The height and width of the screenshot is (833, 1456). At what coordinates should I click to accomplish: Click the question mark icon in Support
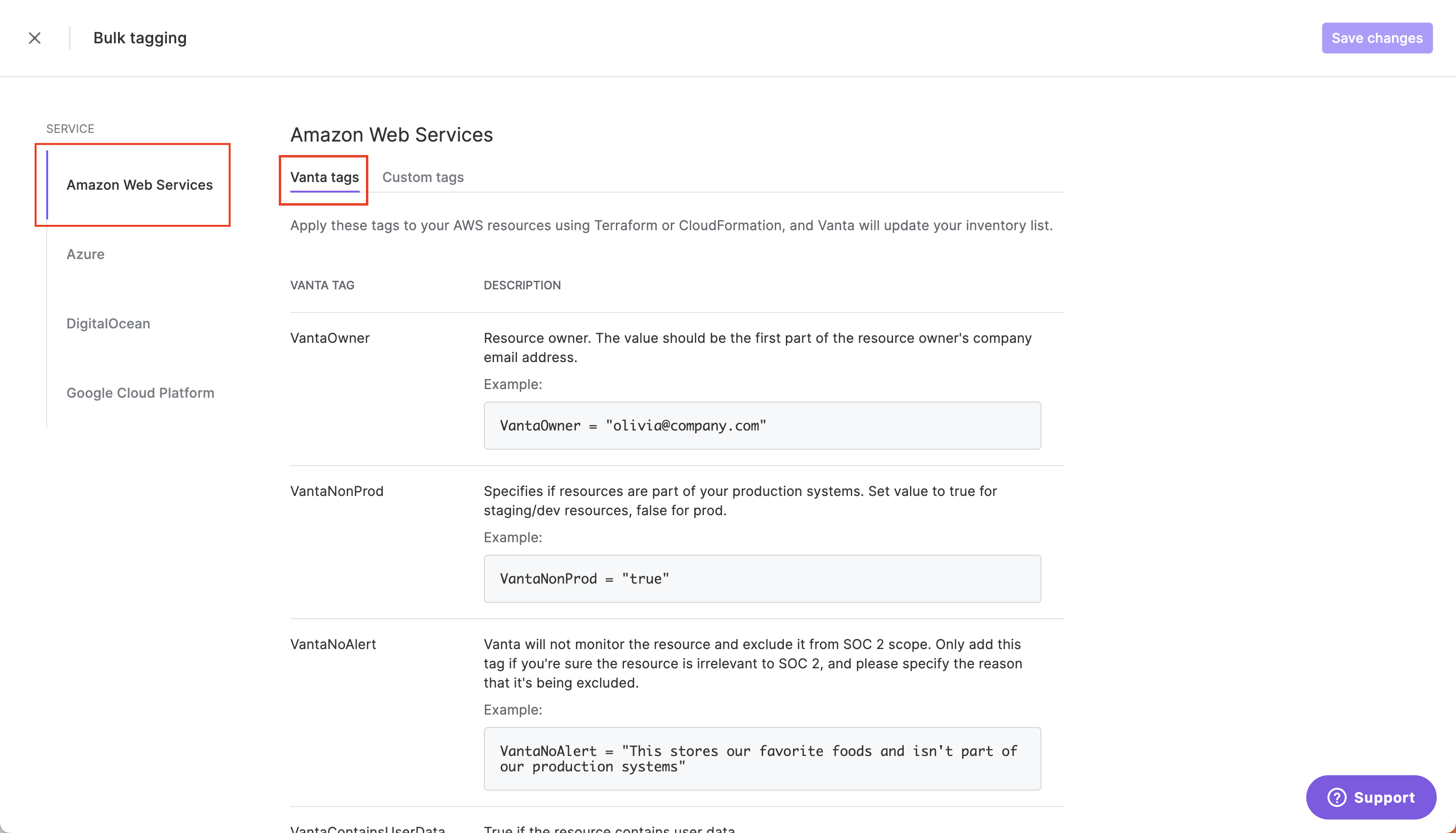click(x=1337, y=797)
